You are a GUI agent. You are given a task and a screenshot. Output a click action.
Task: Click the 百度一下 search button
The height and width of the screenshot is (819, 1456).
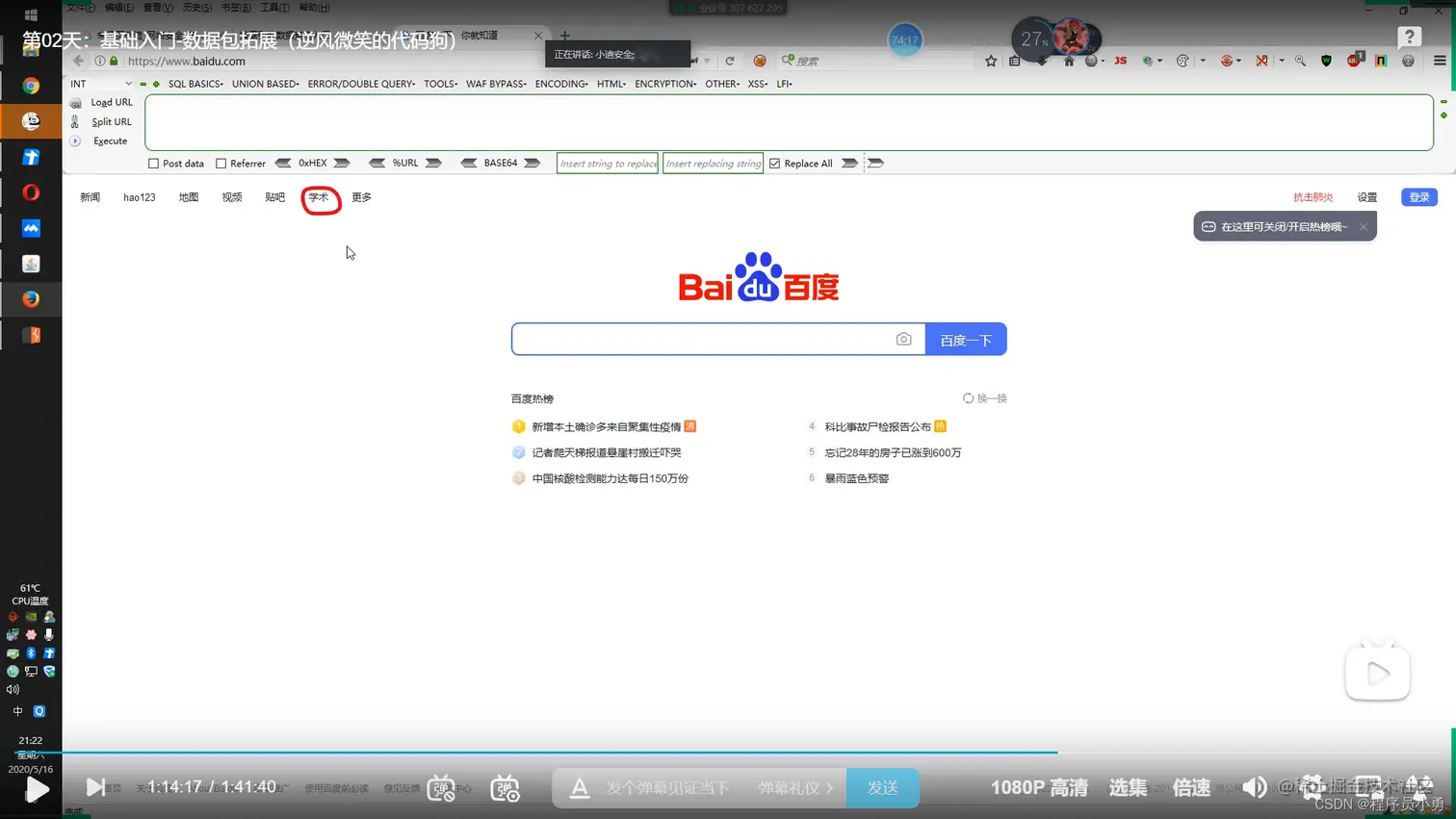[966, 339]
